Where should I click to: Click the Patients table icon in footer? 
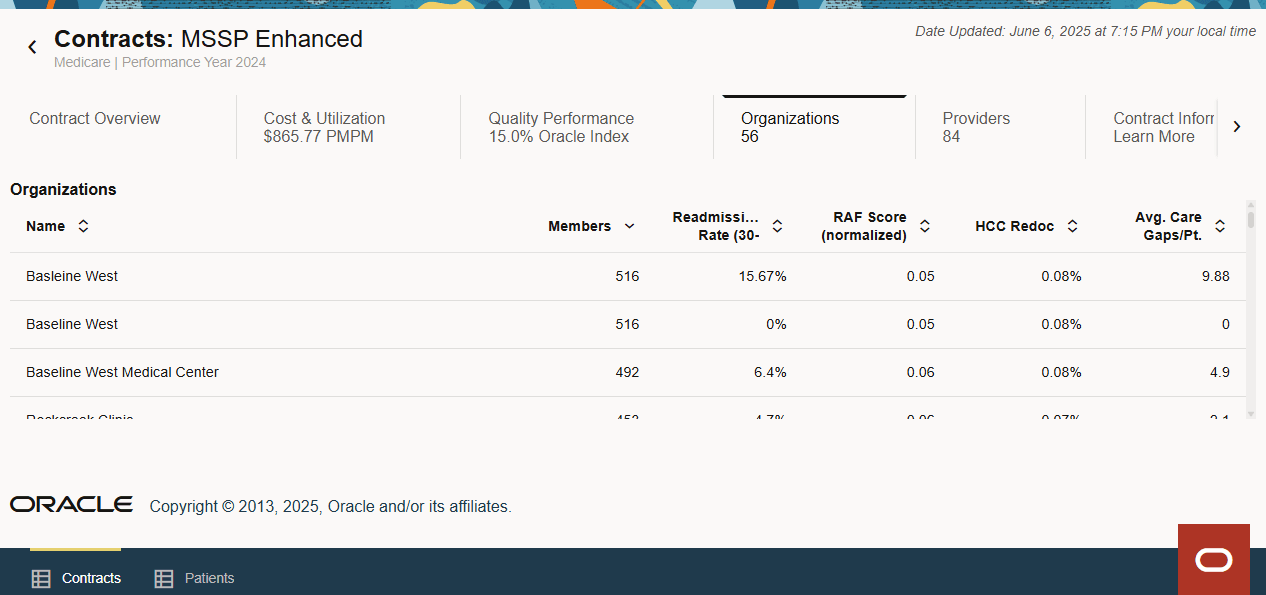pyautogui.click(x=164, y=578)
